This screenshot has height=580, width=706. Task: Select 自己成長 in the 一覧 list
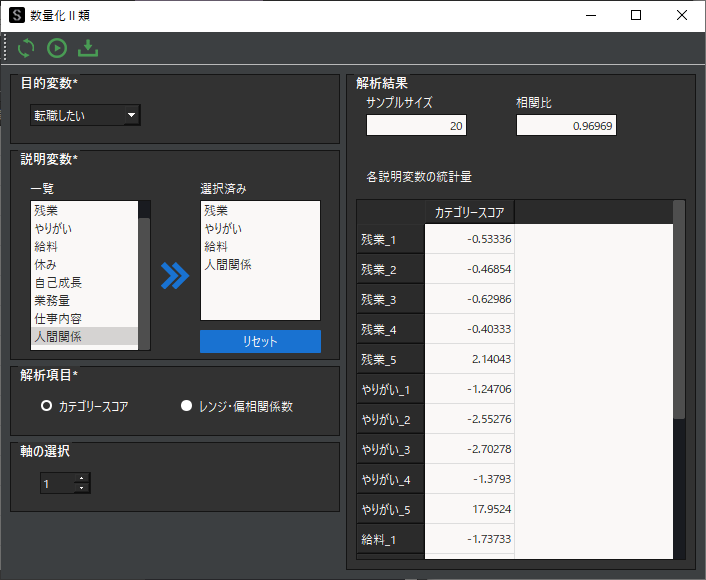coord(84,282)
